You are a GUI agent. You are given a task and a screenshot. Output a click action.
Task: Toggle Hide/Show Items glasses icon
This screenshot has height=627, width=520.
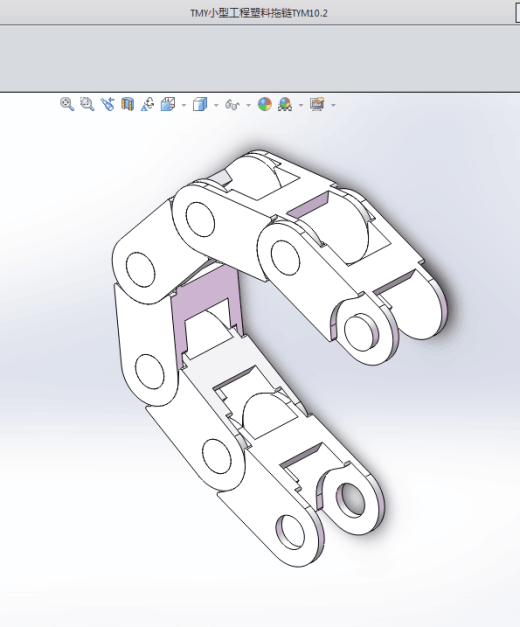(x=232, y=105)
